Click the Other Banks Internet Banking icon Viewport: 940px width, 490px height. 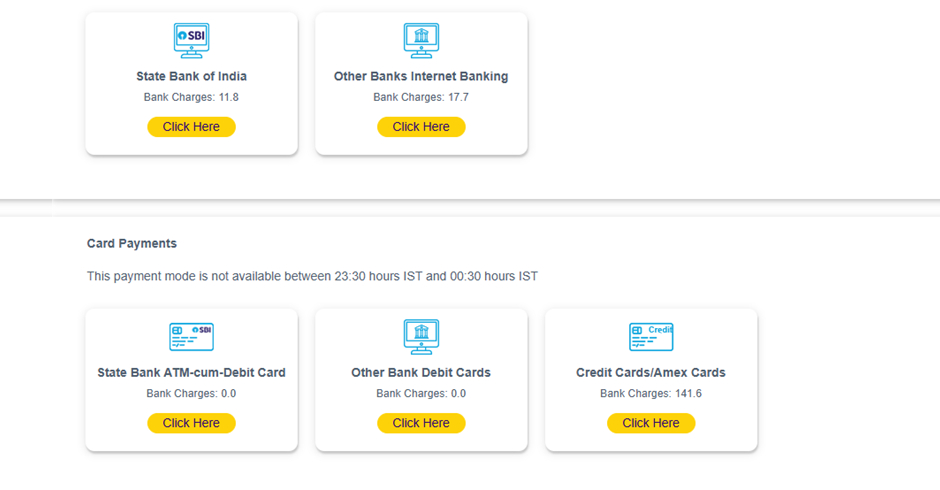(421, 40)
